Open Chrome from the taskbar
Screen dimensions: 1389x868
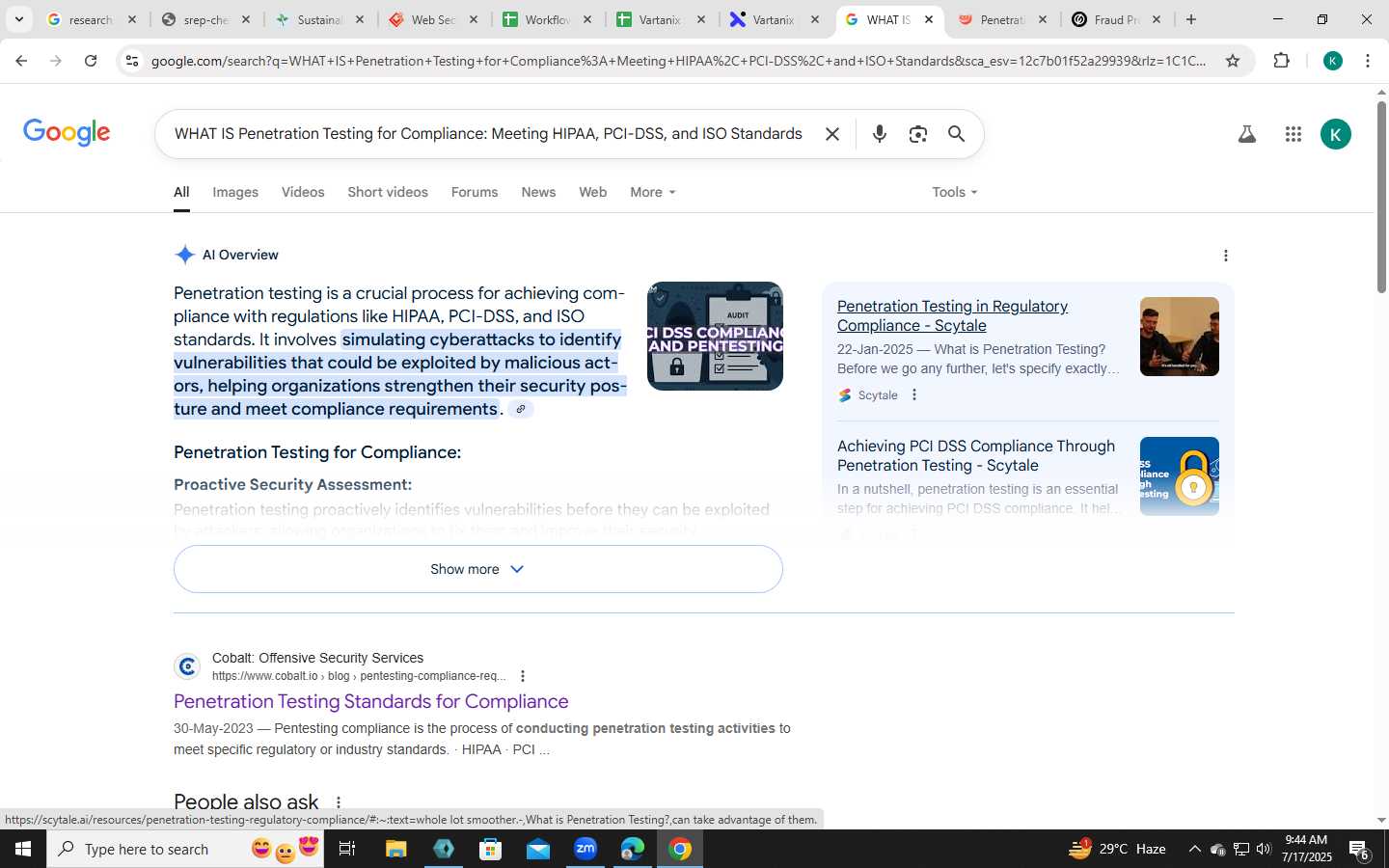click(680, 849)
